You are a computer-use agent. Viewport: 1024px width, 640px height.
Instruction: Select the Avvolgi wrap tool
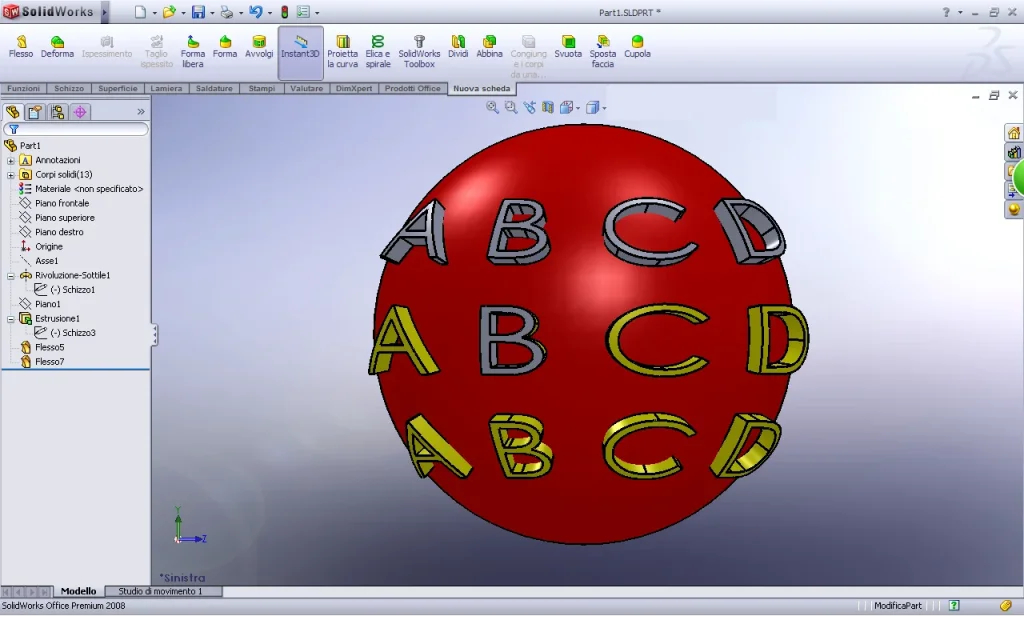pyautogui.click(x=259, y=47)
